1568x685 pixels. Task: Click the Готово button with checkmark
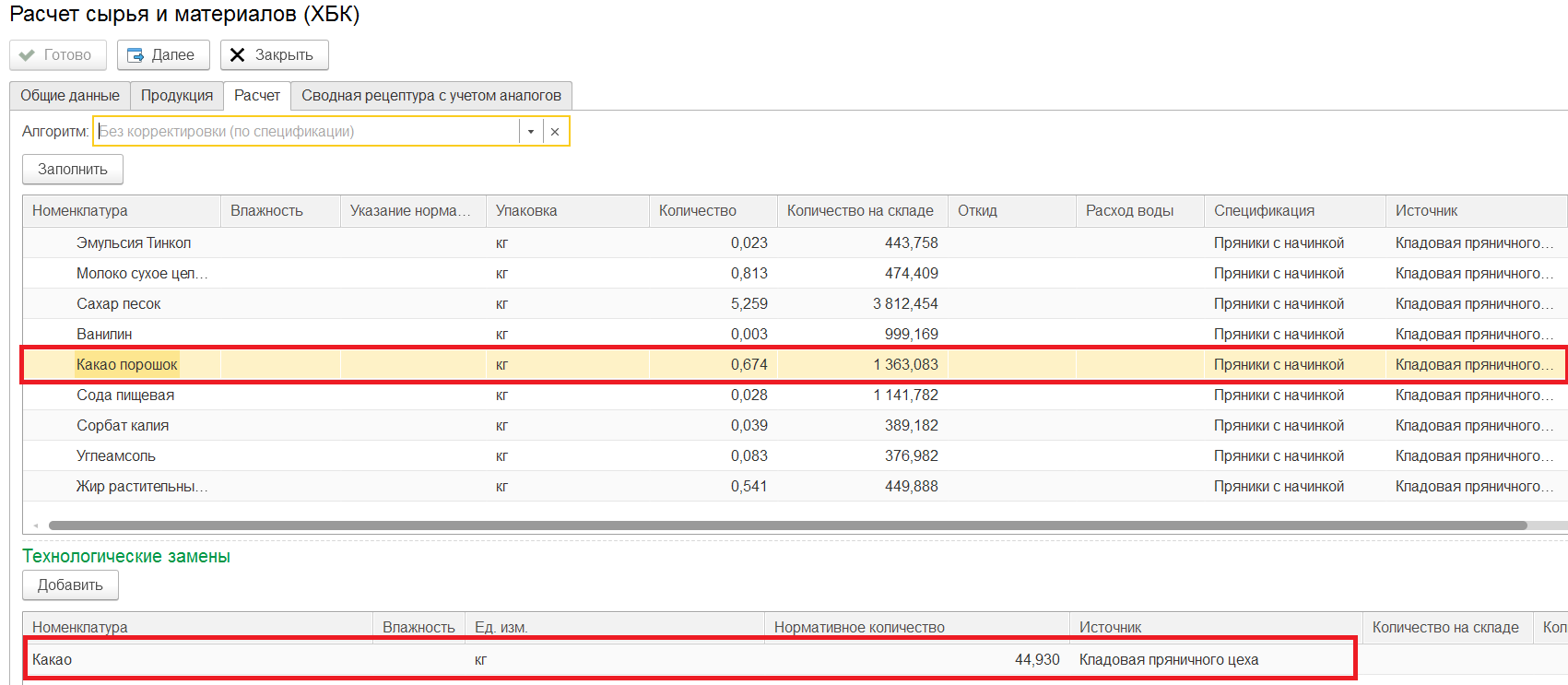pyautogui.click(x=58, y=55)
